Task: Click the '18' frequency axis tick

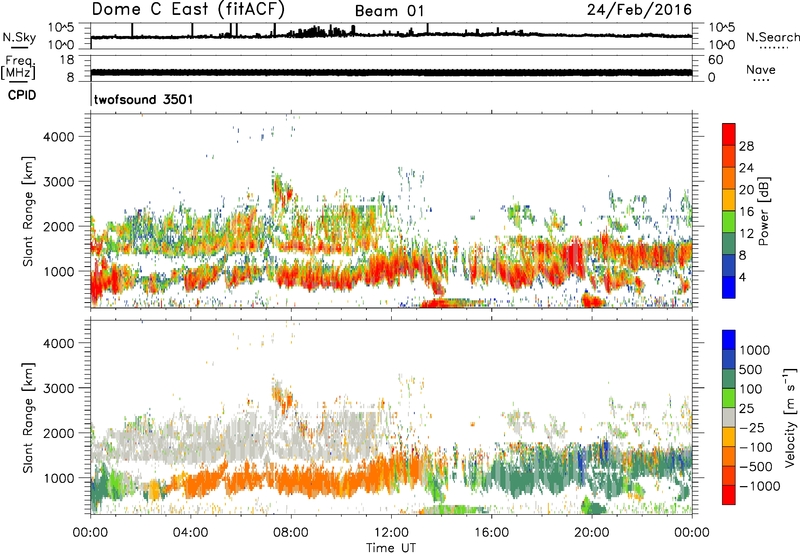Action: tap(67, 60)
